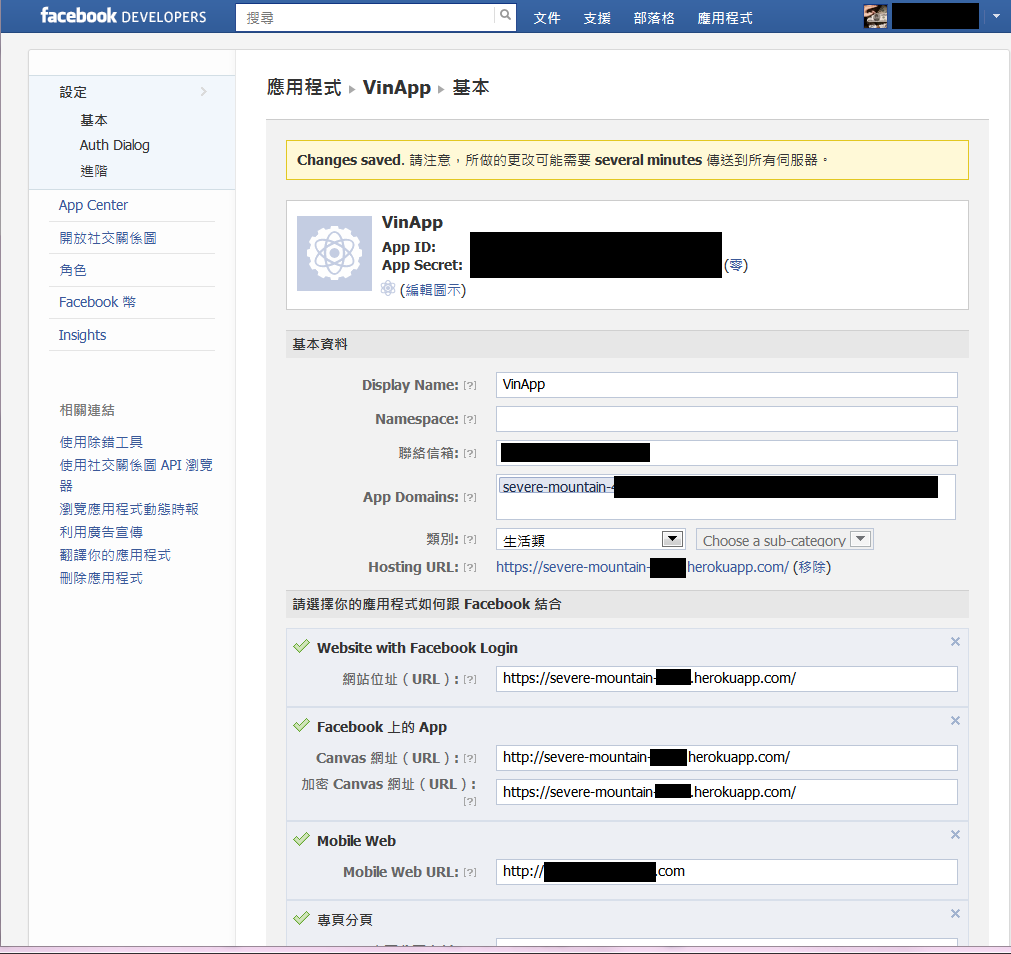Focus the Mobile Web URL field
Image resolution: width=1011 pixels, height=954 pixels.
(727, 871)
